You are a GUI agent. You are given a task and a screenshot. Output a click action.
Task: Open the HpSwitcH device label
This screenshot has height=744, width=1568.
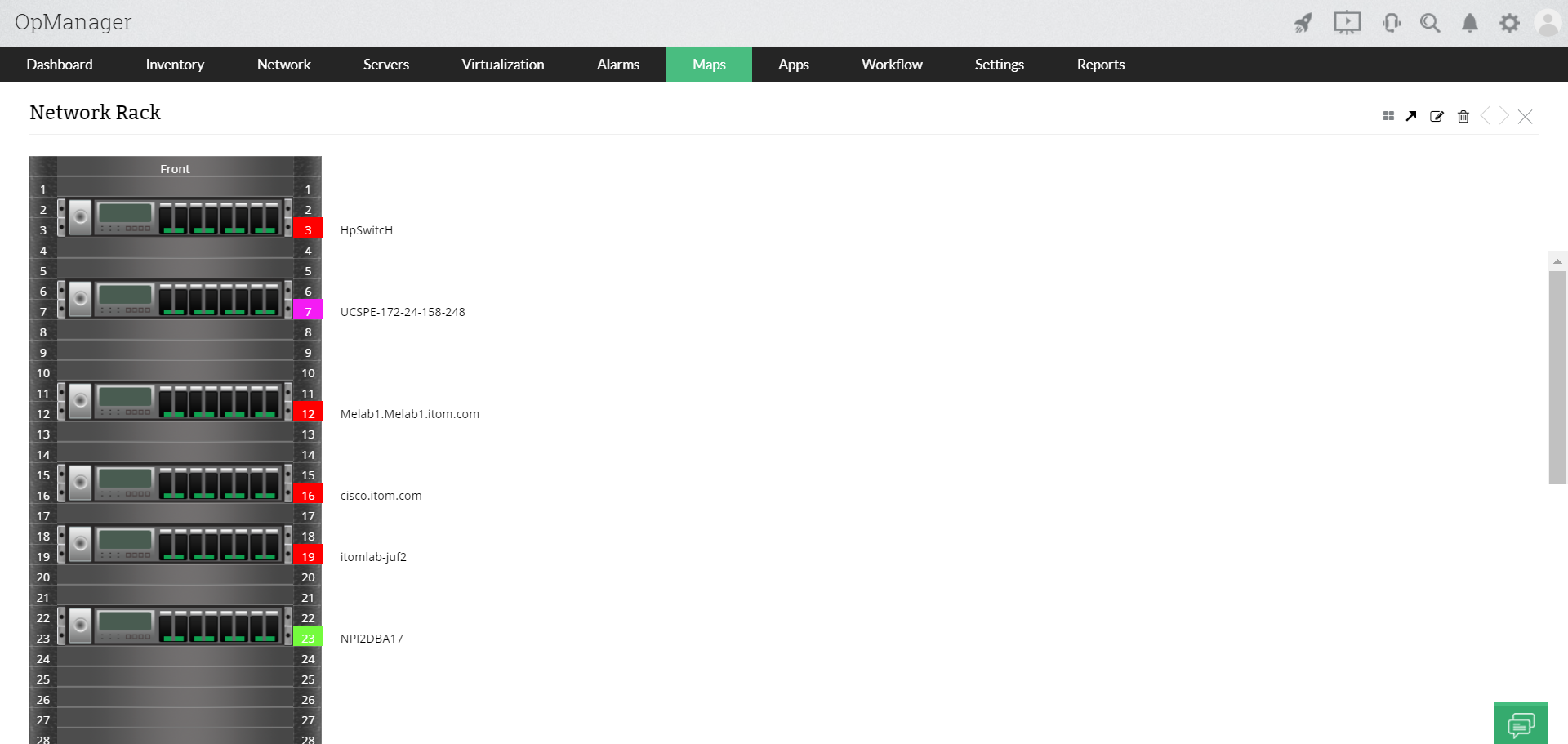[366, 230]
